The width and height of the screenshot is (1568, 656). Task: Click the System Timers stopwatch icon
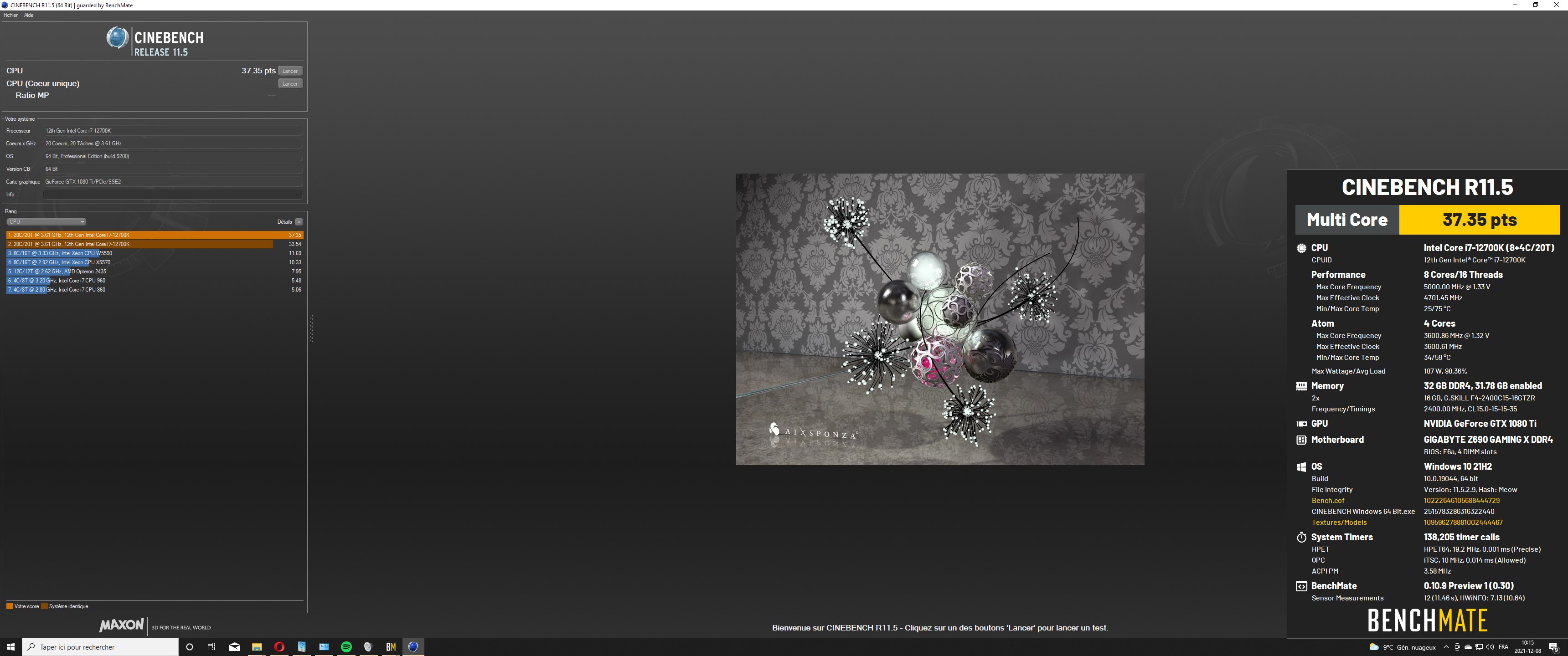(1301, 538)
